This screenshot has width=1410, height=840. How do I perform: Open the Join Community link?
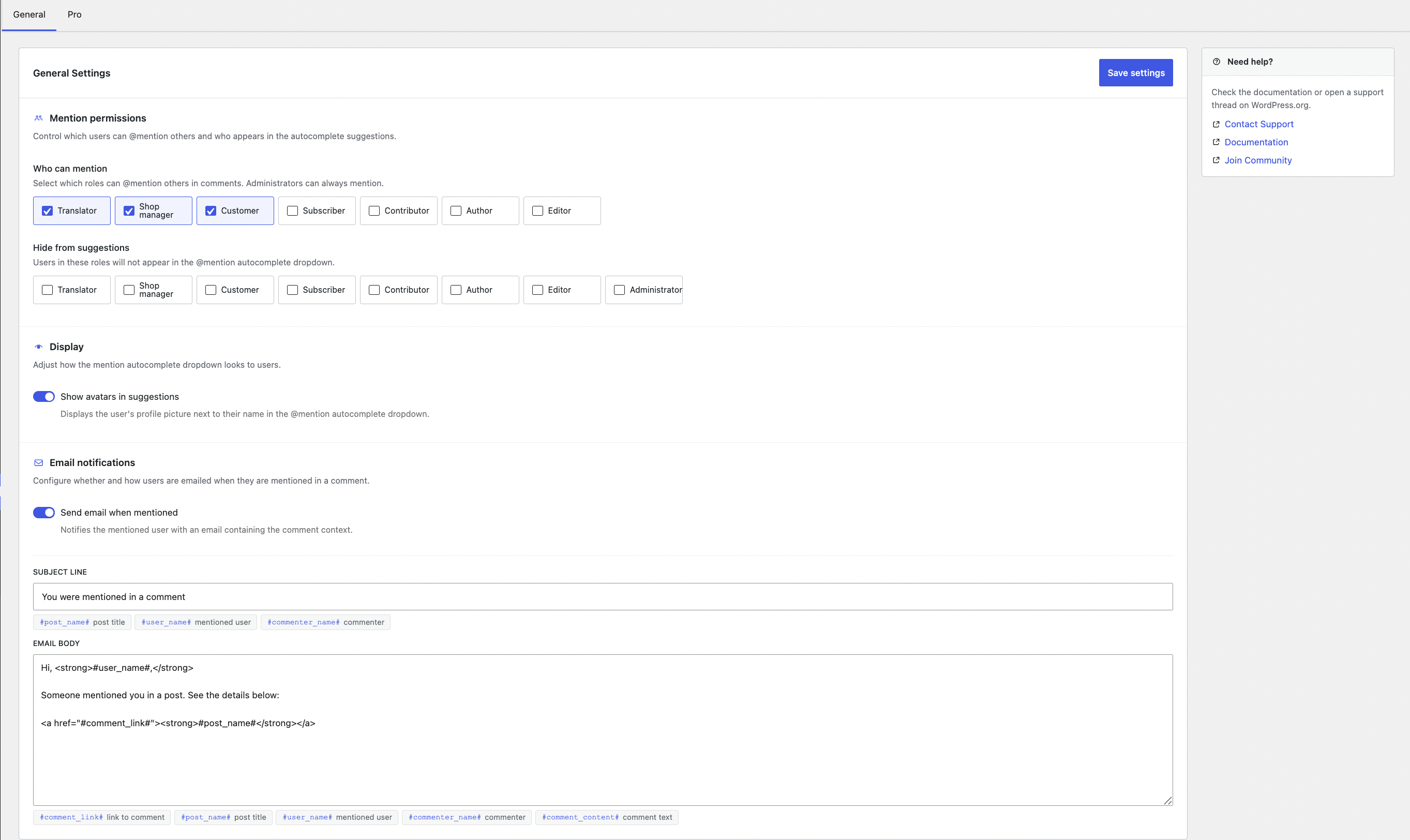(1258, 161)
